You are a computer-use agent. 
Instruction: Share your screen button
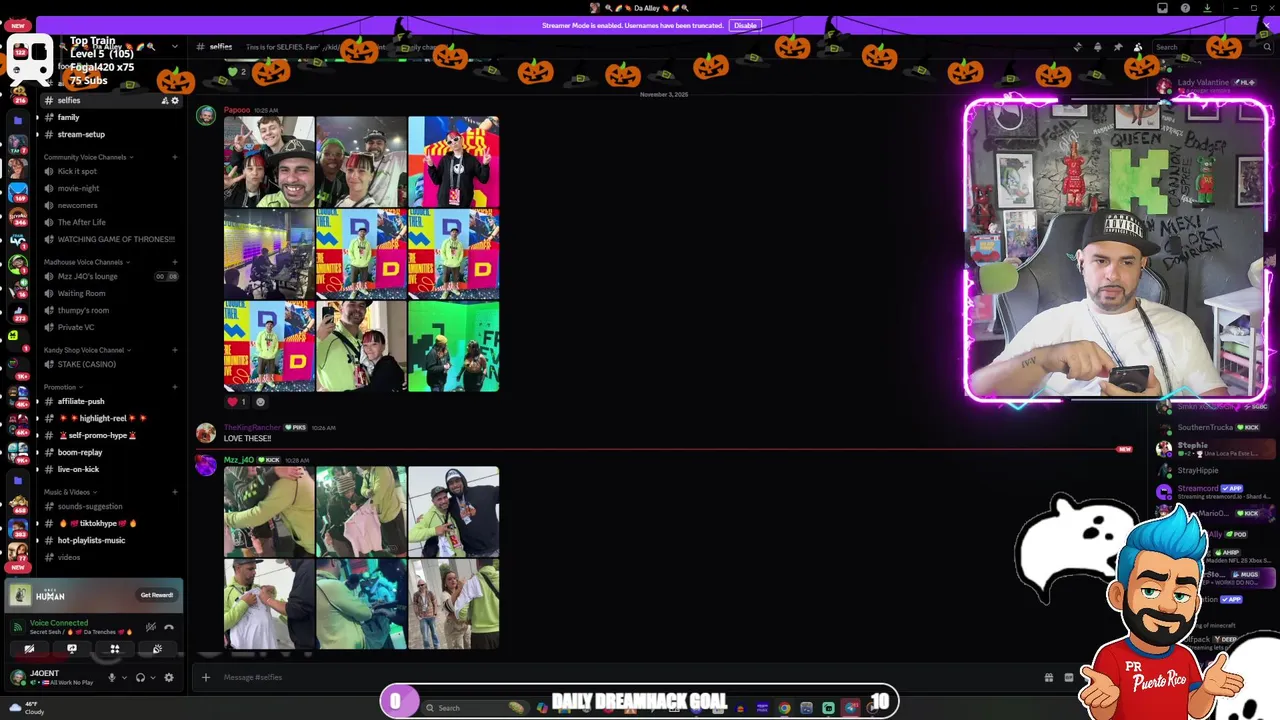click(72, 649)
